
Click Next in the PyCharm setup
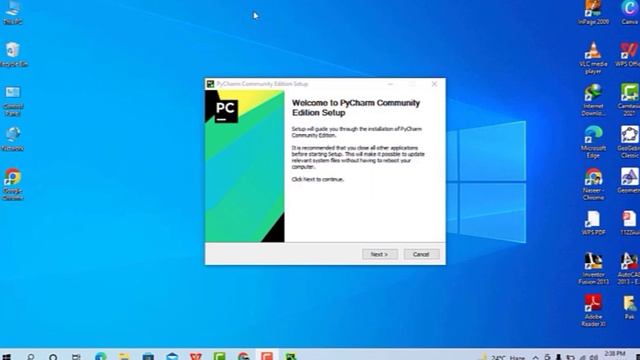click(380, 254)
